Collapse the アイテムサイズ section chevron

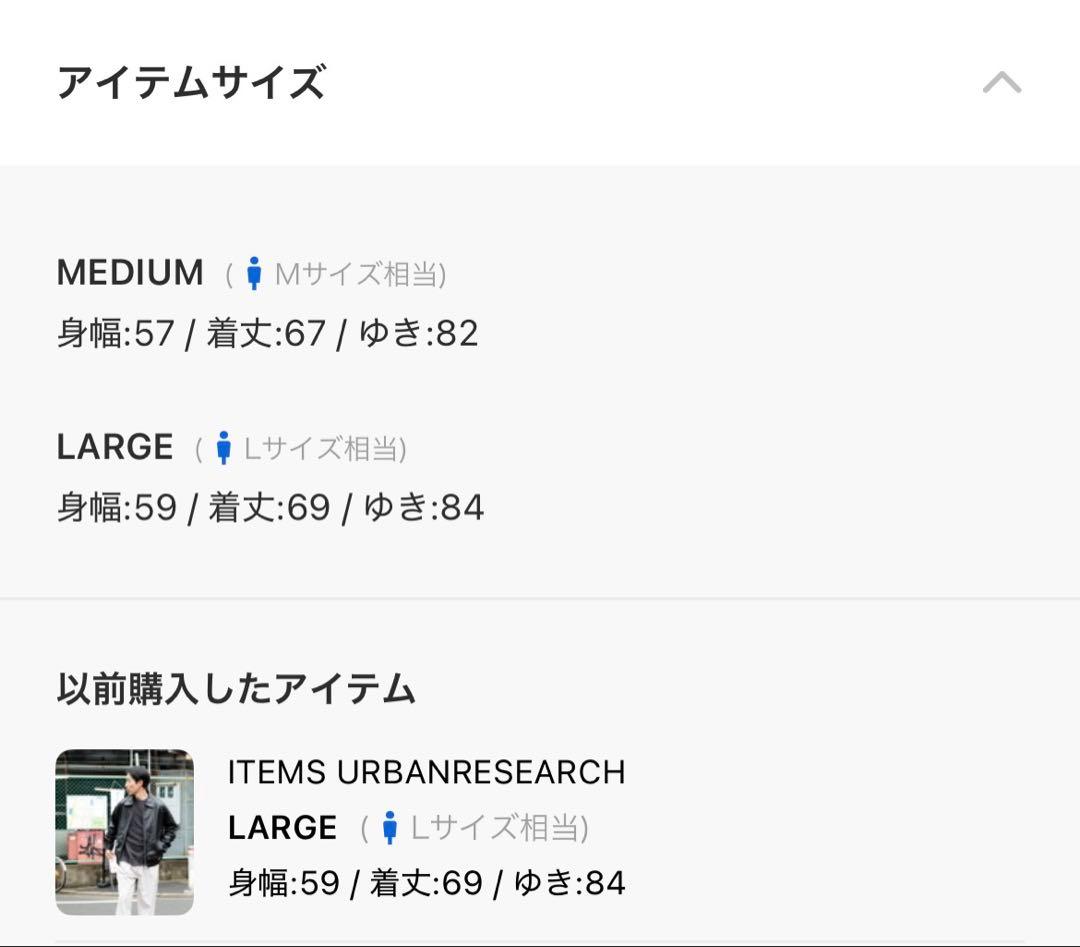(1001, 82)
